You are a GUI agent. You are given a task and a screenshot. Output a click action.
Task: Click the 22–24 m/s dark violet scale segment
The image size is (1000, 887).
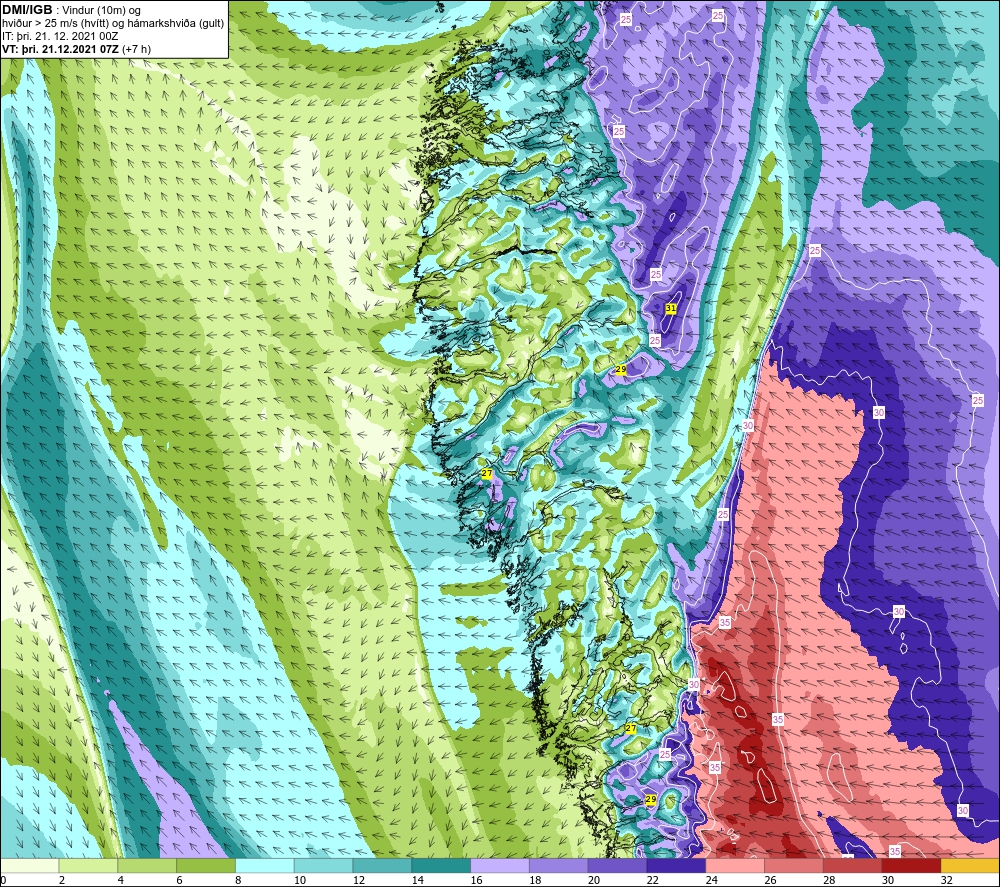point(676,866)
